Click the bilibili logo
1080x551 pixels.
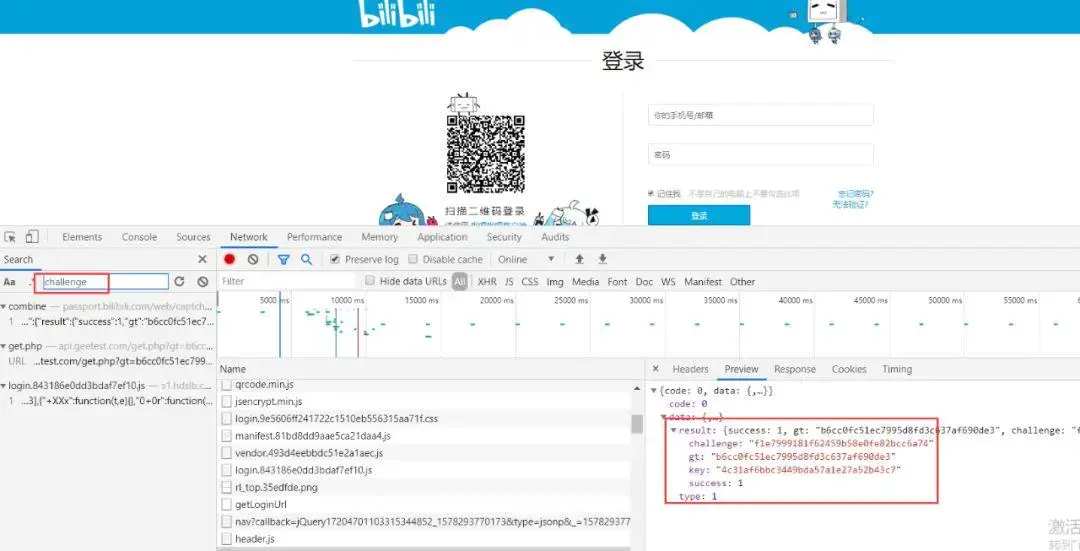[397, 13]
